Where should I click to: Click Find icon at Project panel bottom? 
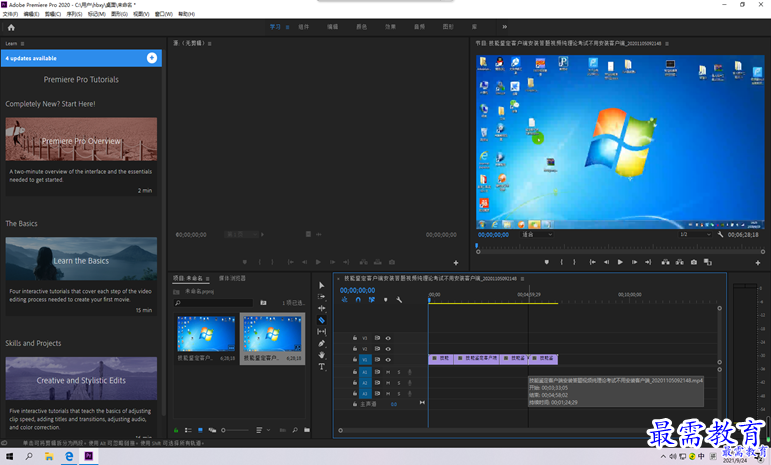coord(295,430)
